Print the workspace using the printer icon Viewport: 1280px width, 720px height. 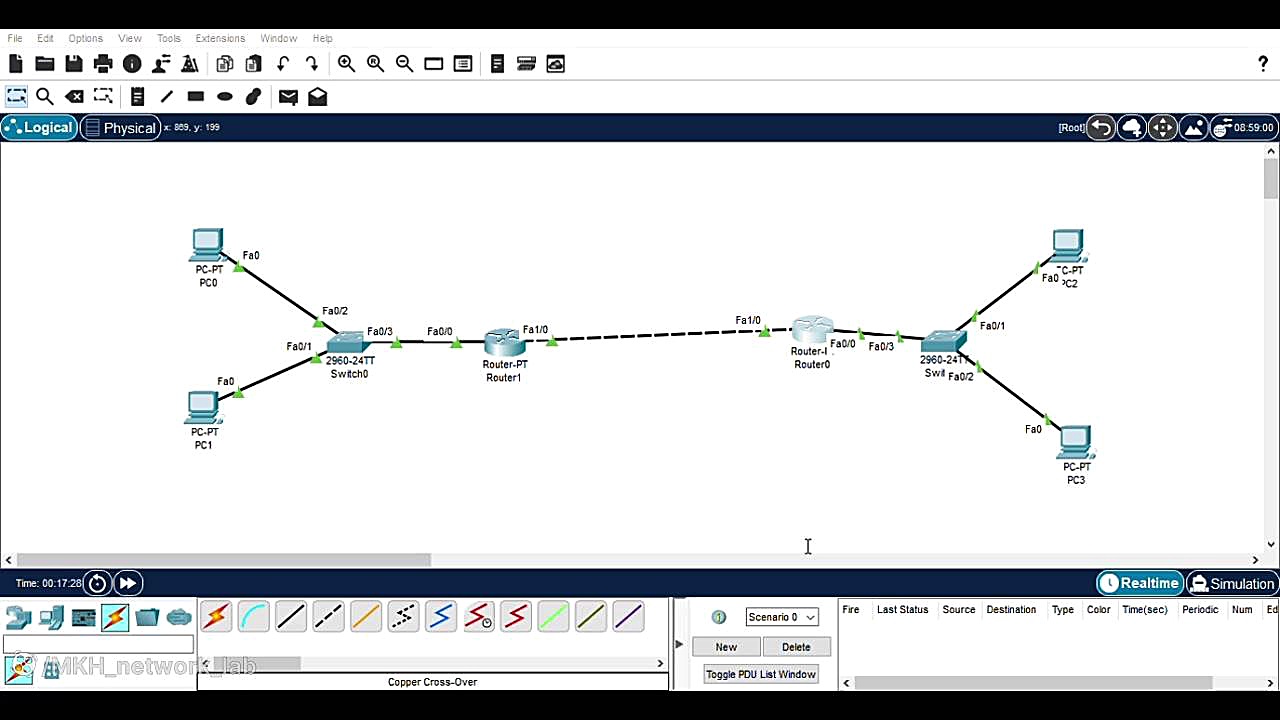[103, 64]
